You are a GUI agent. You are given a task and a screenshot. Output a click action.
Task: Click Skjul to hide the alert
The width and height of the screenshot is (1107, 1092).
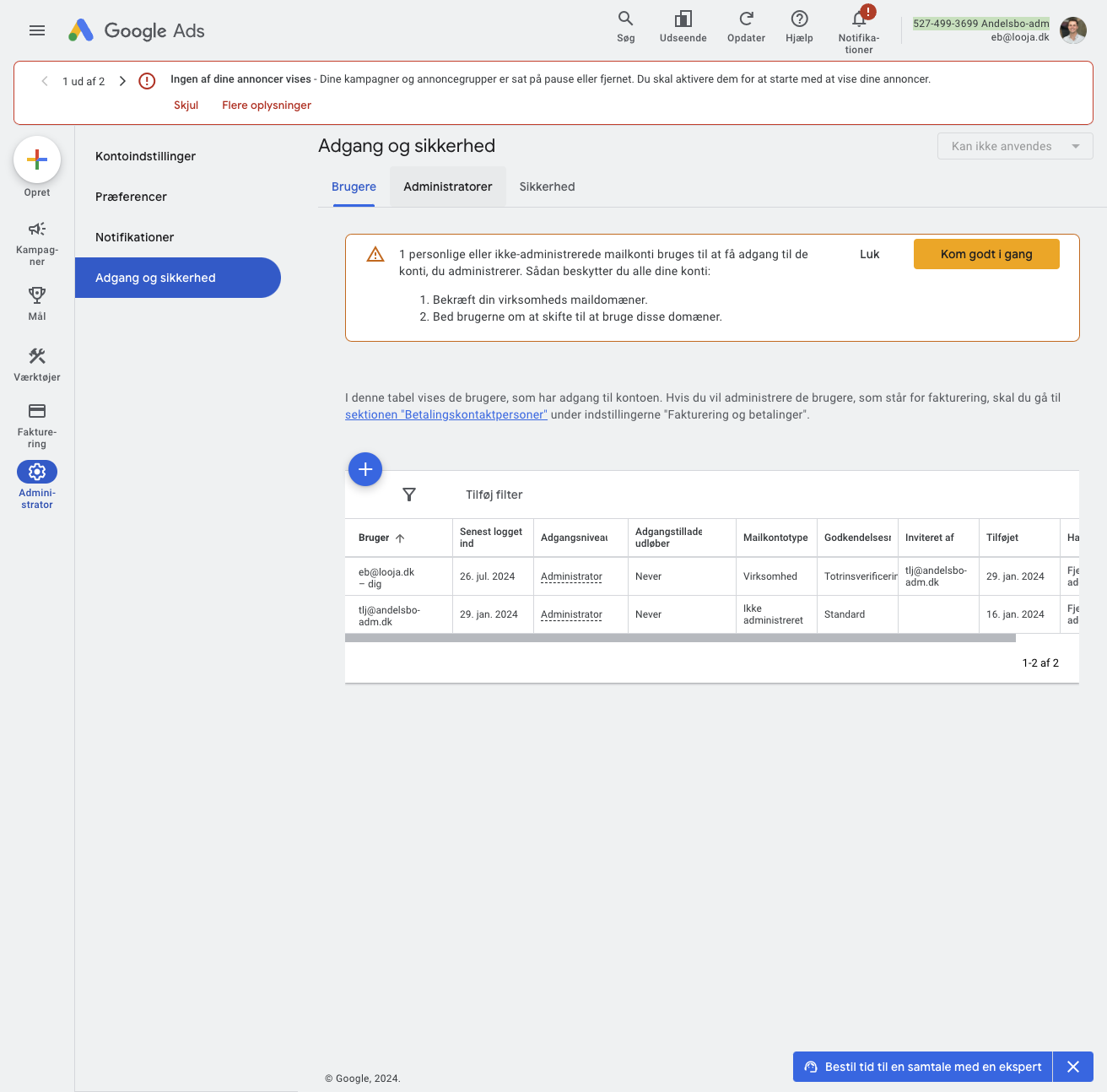(186, 105)
